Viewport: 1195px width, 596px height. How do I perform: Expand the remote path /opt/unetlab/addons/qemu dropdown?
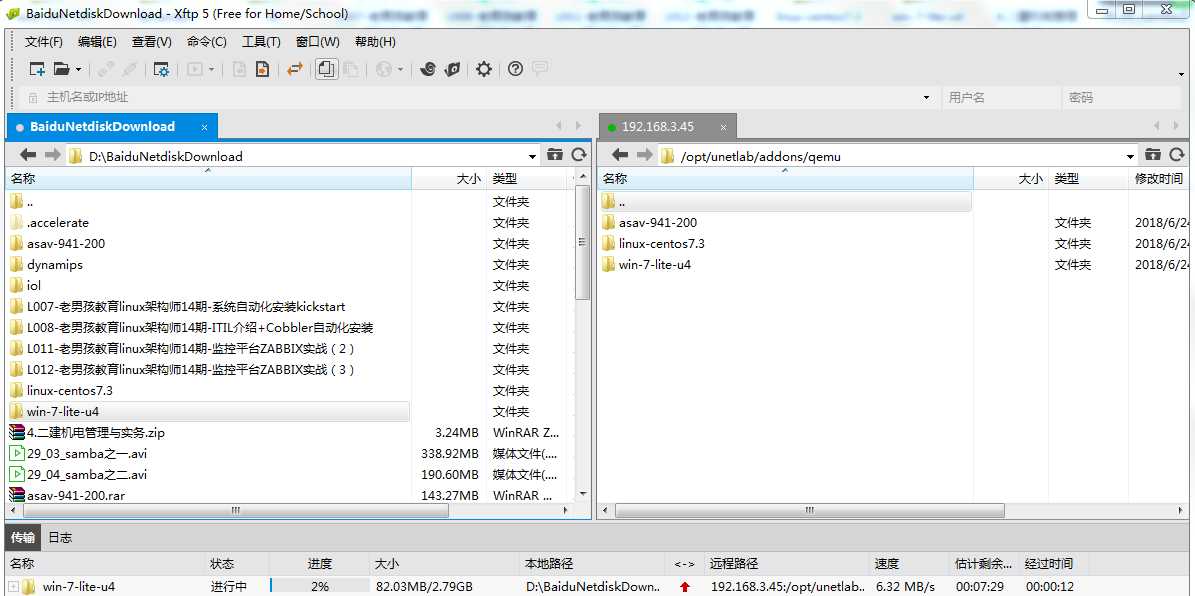click(1130, 156)
